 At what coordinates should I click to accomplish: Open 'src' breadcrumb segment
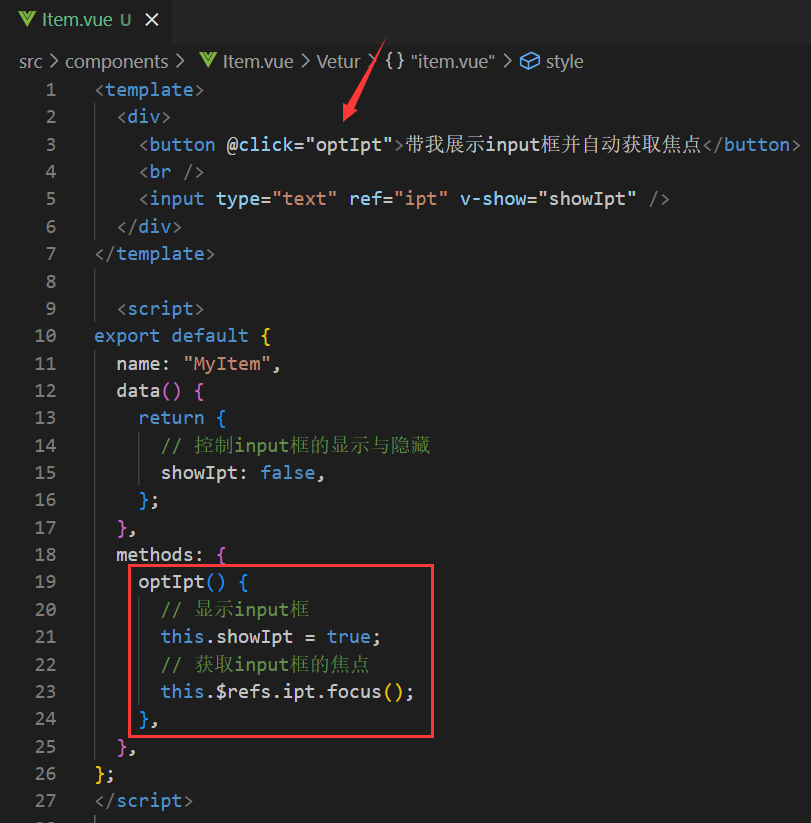coord(30,62)
